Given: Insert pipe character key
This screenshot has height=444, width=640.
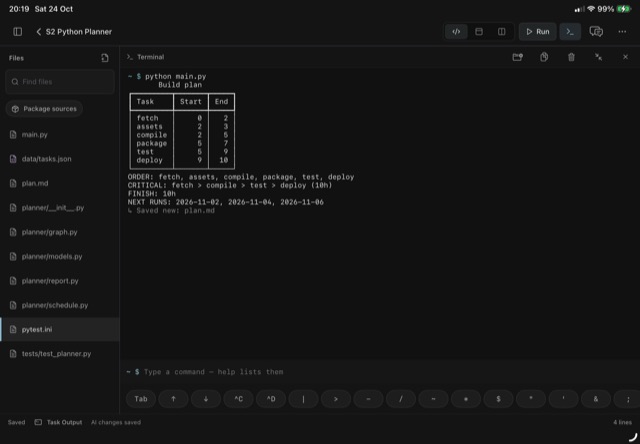Looking at the screenshot, I should tap(303, 399).
